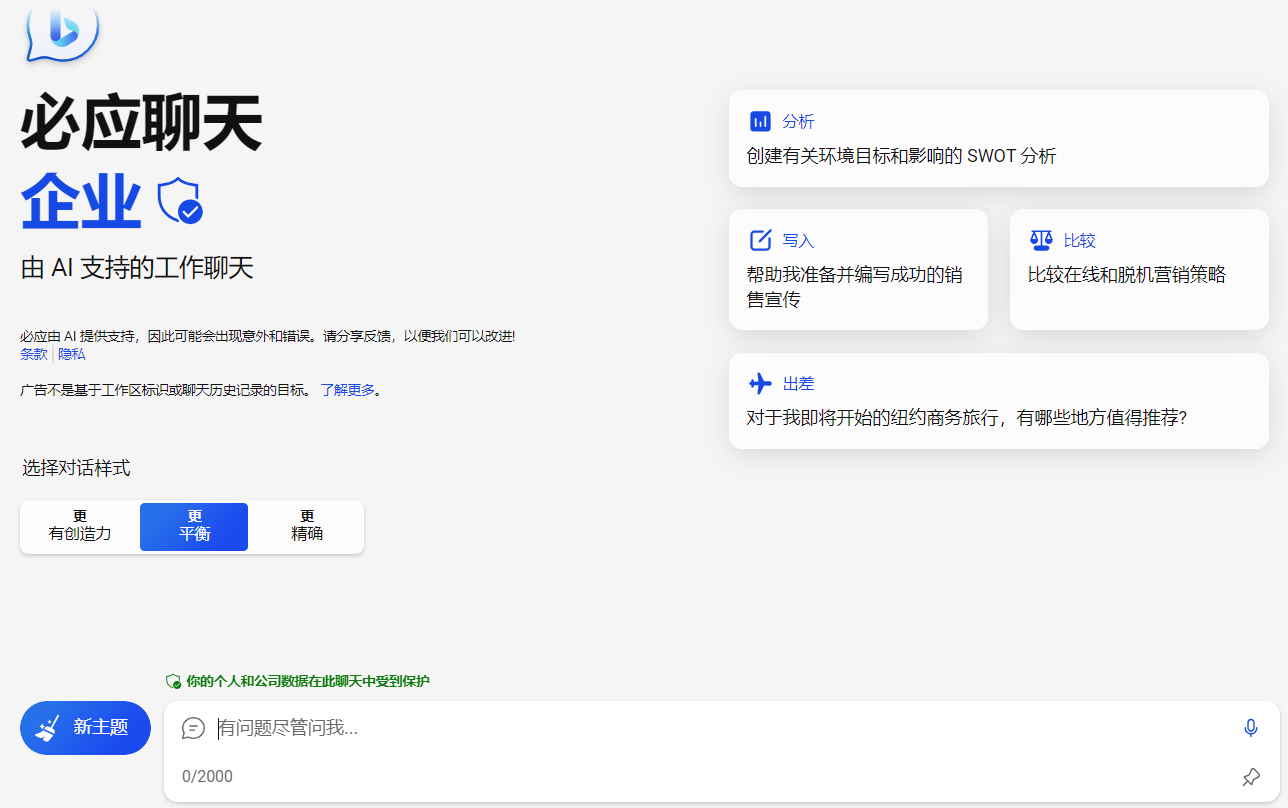The image size is (1288, 808).
Task: Click the 选择对话样式 label
Action: click(x=76, y=468)
